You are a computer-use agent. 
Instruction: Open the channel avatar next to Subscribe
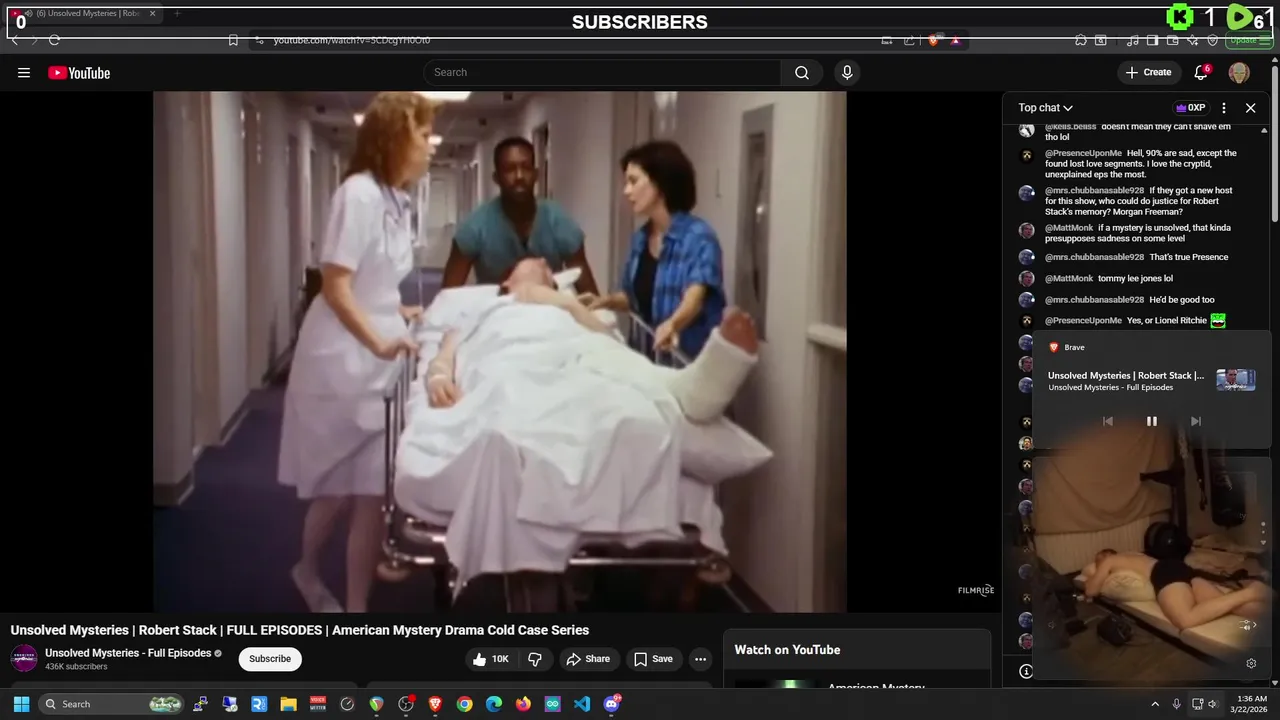pos(24,659)
